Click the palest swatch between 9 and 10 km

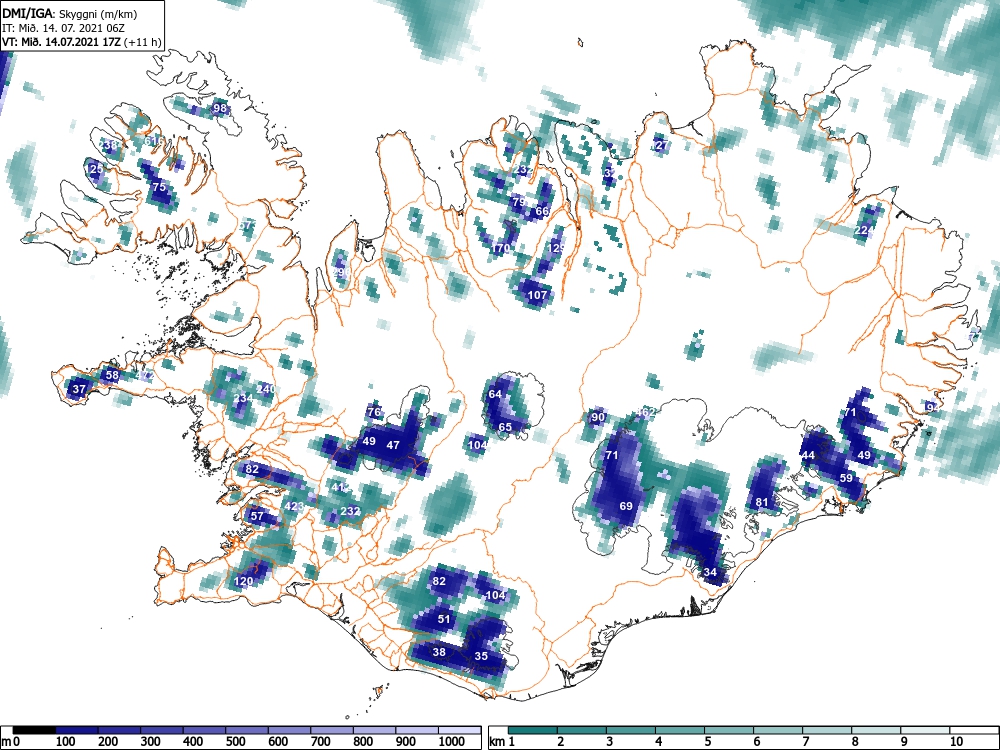click(925, 730)
